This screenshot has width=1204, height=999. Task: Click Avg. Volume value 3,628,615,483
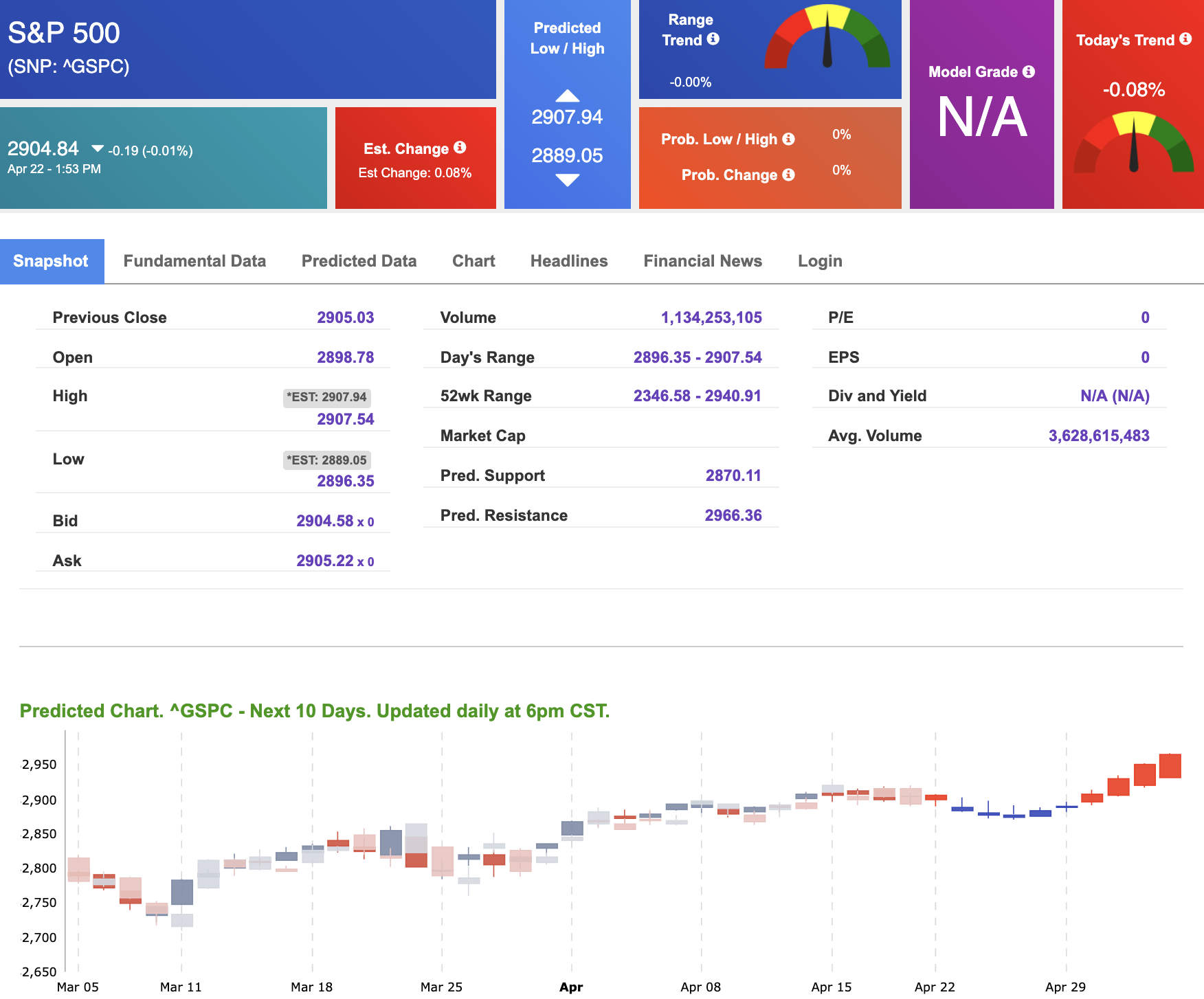coord(1099,436)
